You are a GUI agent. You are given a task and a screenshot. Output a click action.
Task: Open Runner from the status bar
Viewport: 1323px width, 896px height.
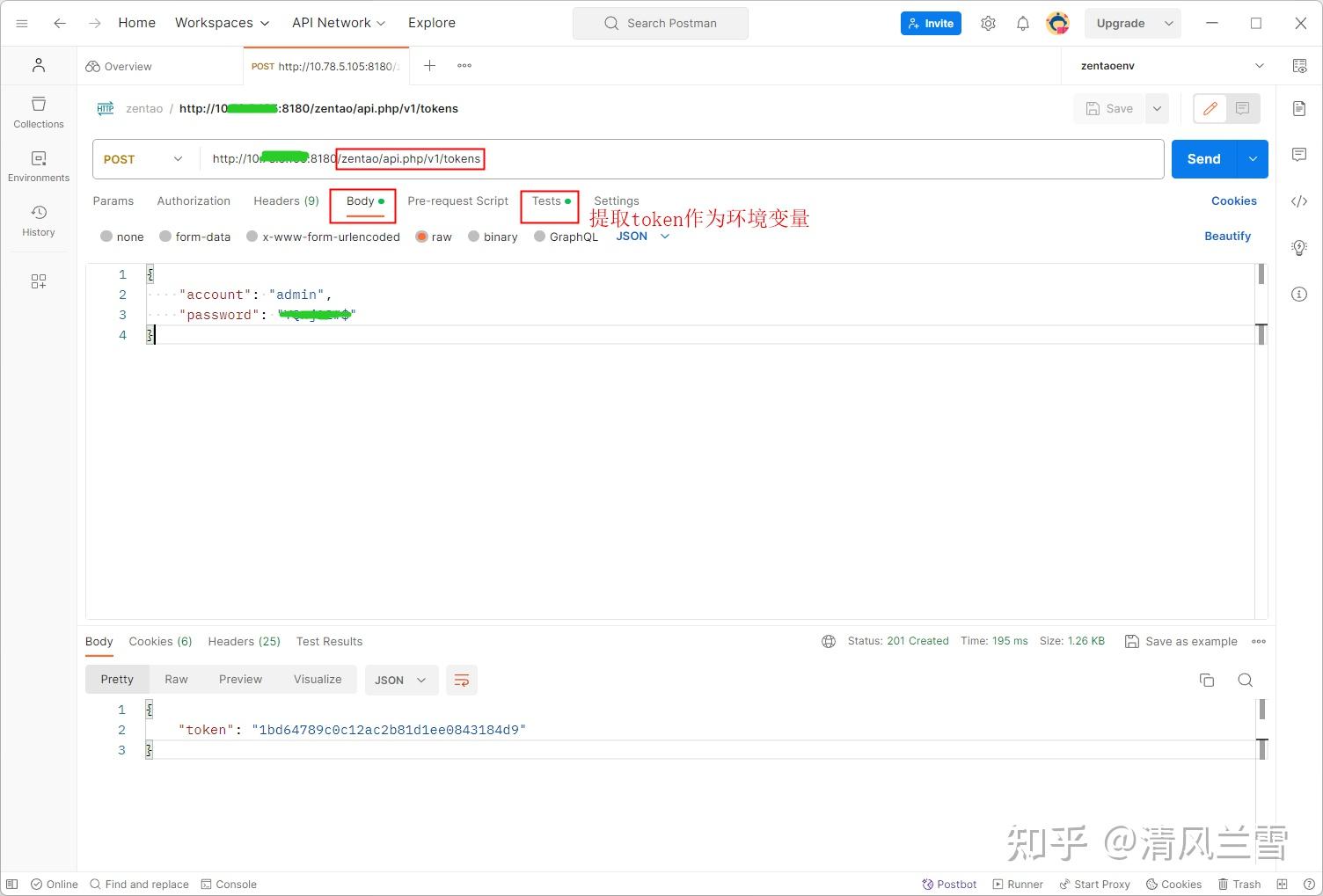pos(1018,885)
